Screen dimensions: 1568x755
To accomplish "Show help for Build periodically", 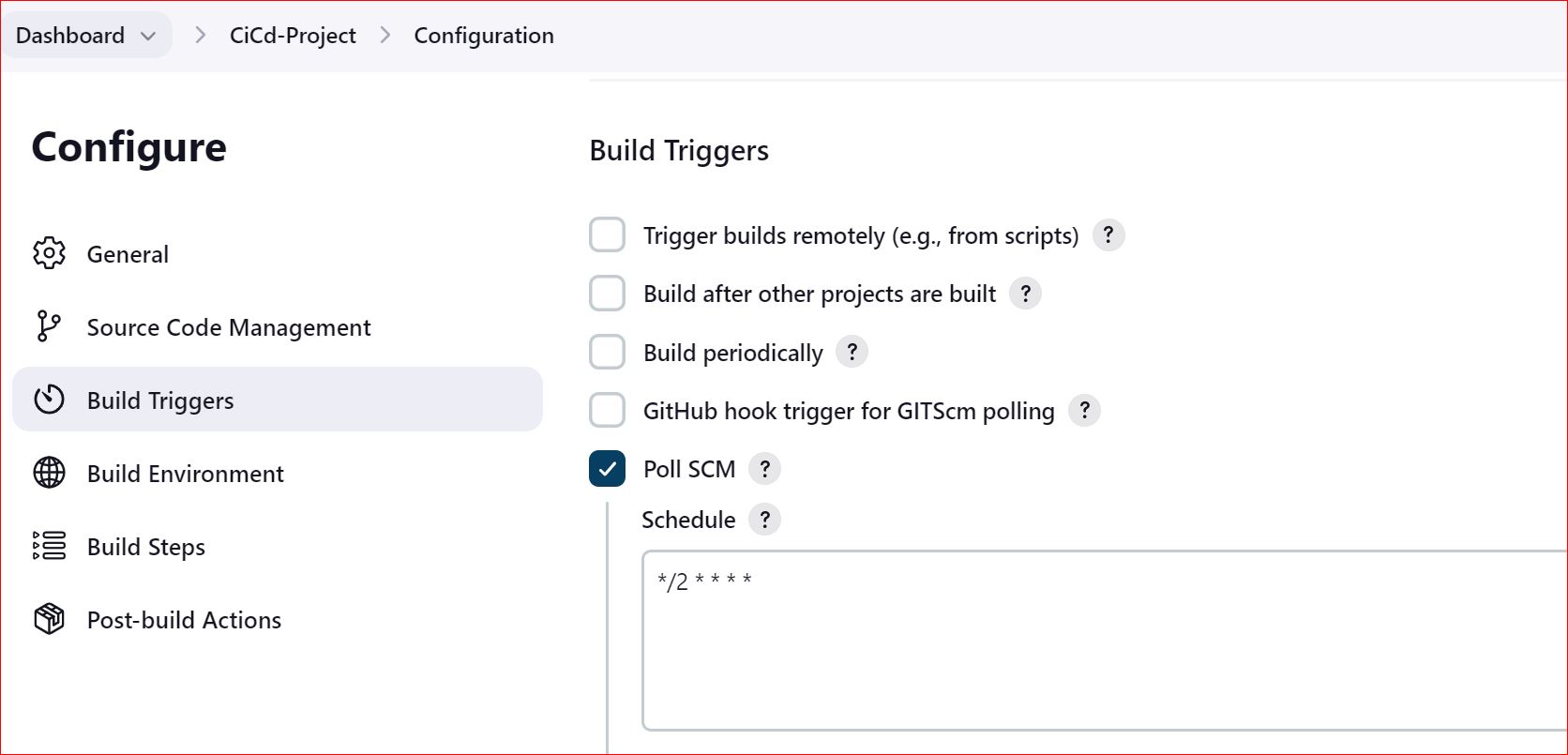I will click(852, 352).
